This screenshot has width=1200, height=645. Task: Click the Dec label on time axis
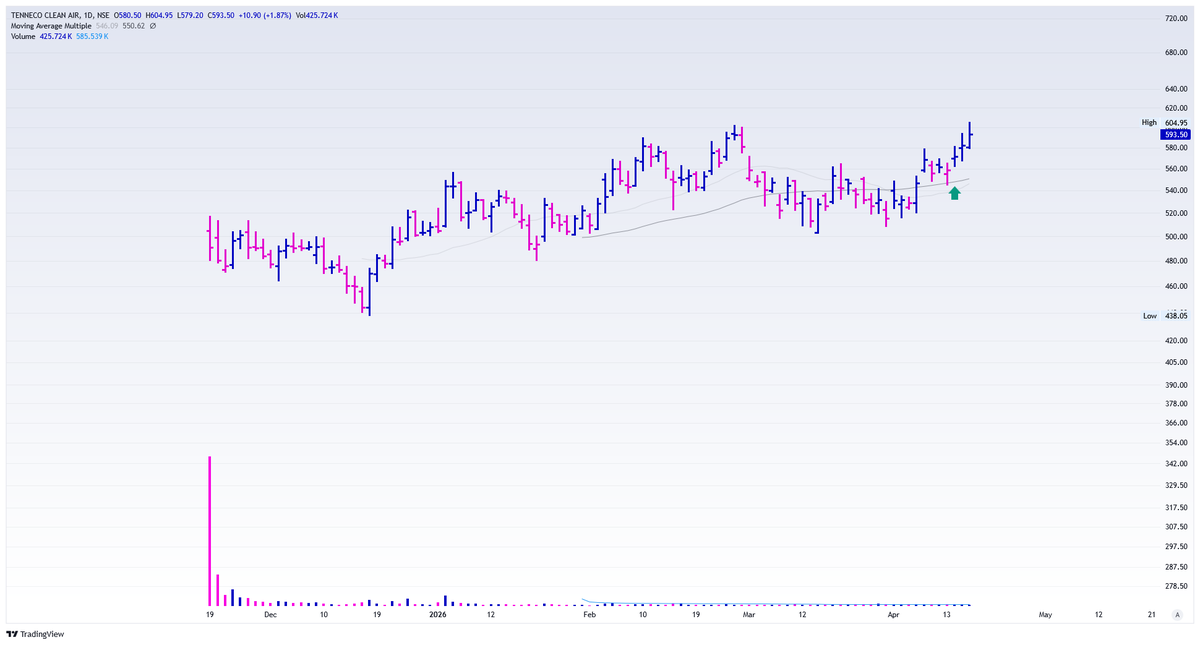pyautogui.click(x=270, y=615)
